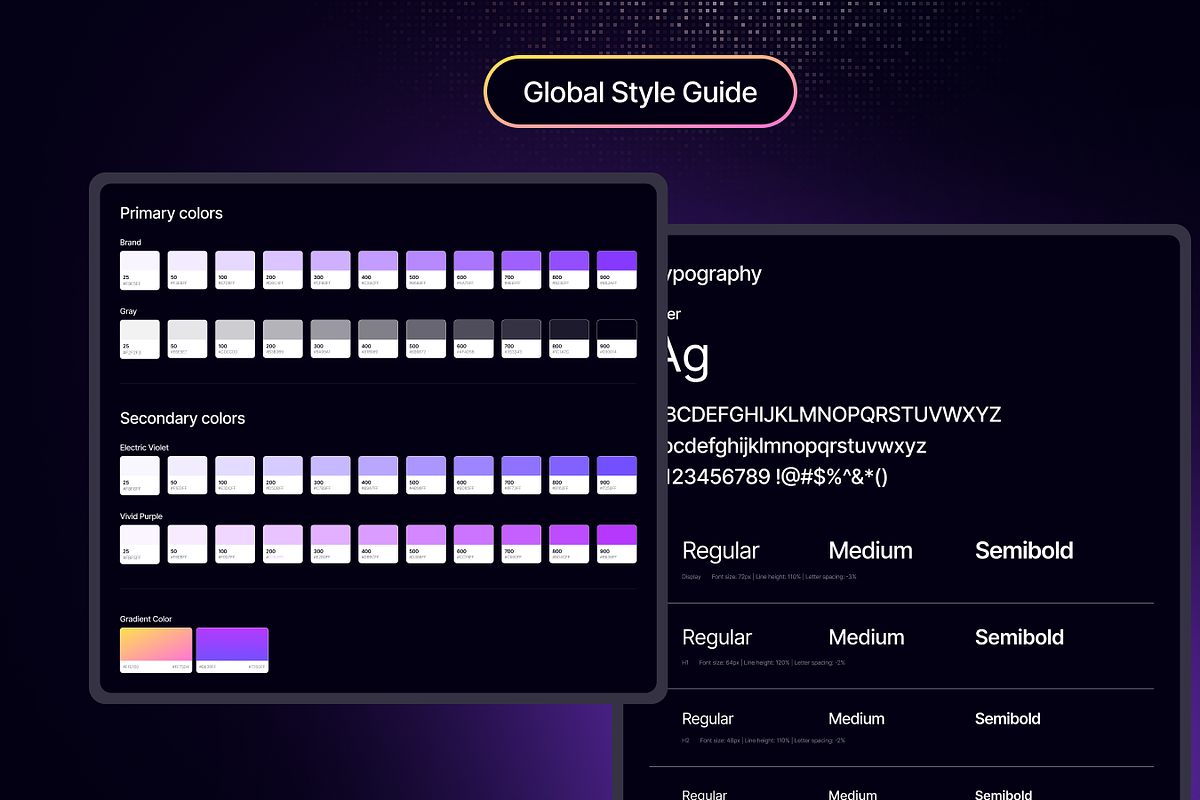1200x800 pixels.
Task: Pick the Vivid Purple 800 swatch
Action: click(570, 544)
